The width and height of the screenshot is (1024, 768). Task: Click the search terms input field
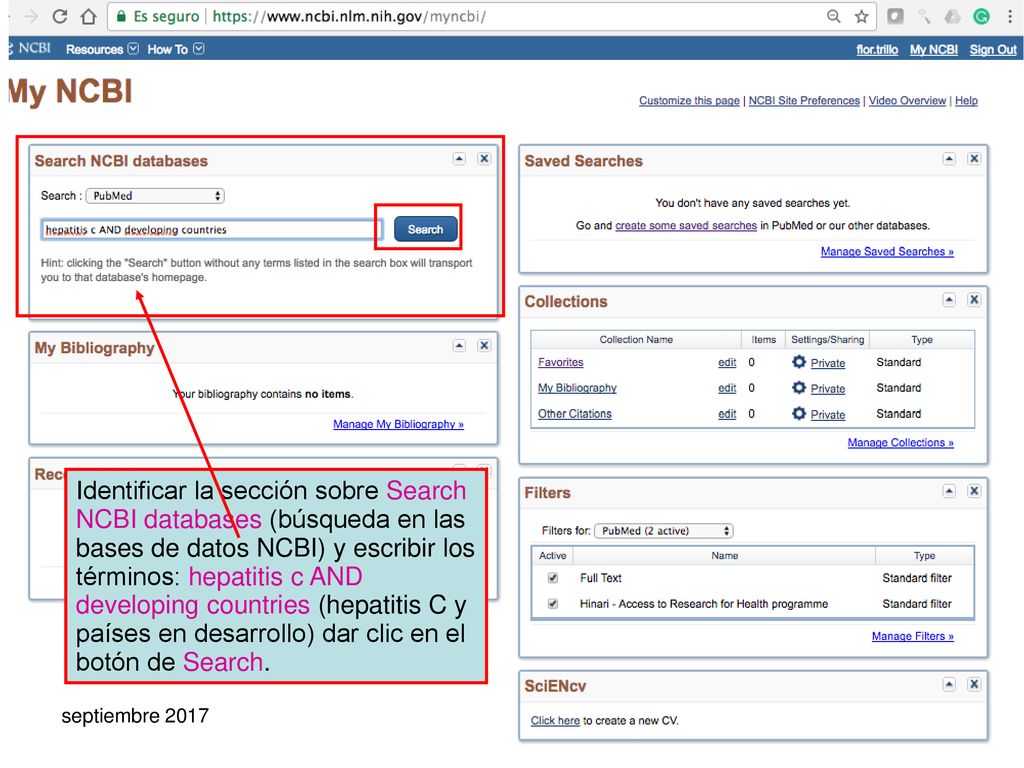[x=211, y=229]
